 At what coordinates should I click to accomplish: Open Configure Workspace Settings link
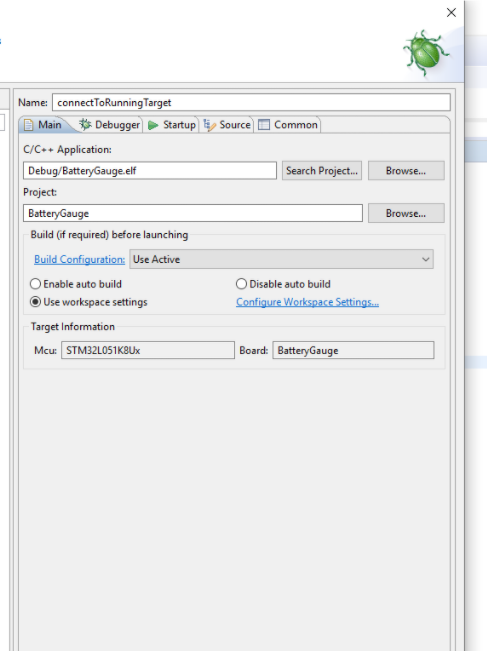pyautogui.click(x=307, y=302)
